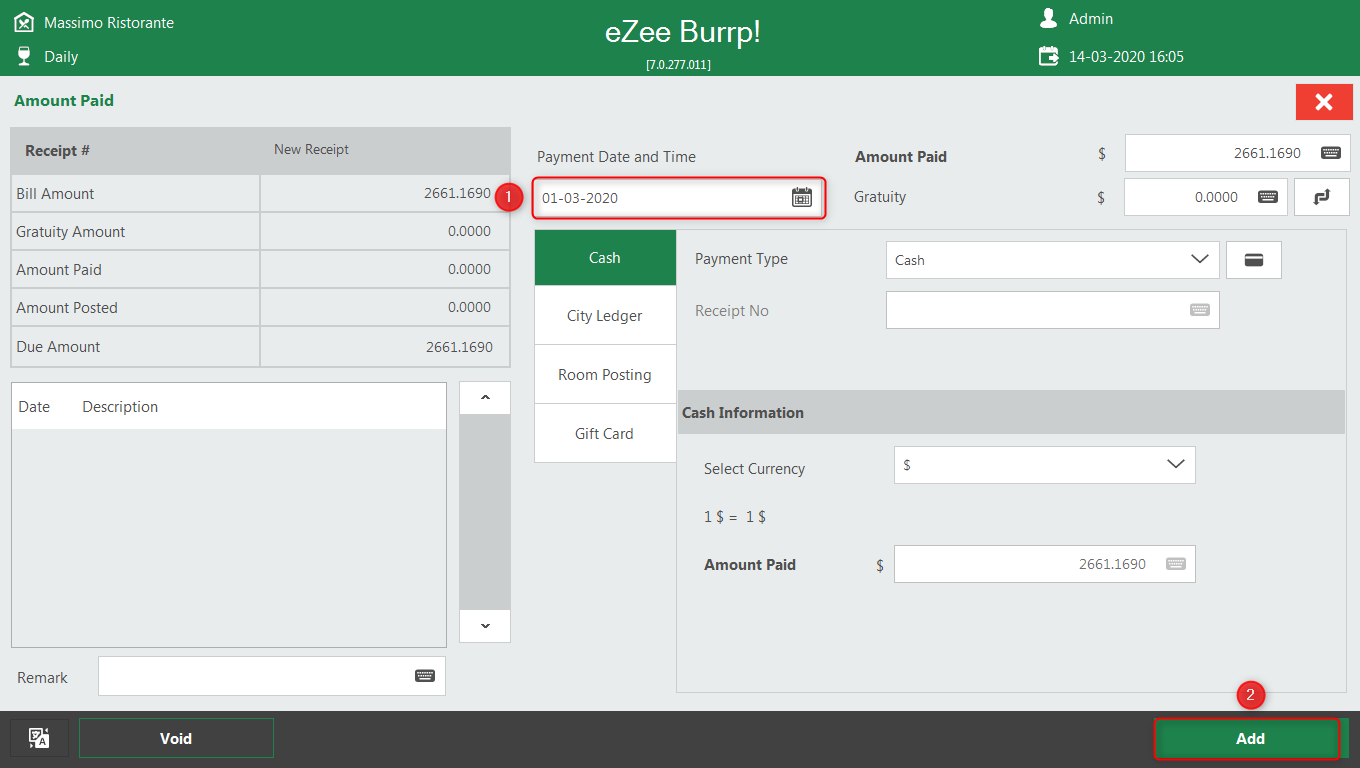Image resolution: width=1360 pixels, height=768 pixels.
Task: Click the Cash Information section header
Action: (1011, 412)
